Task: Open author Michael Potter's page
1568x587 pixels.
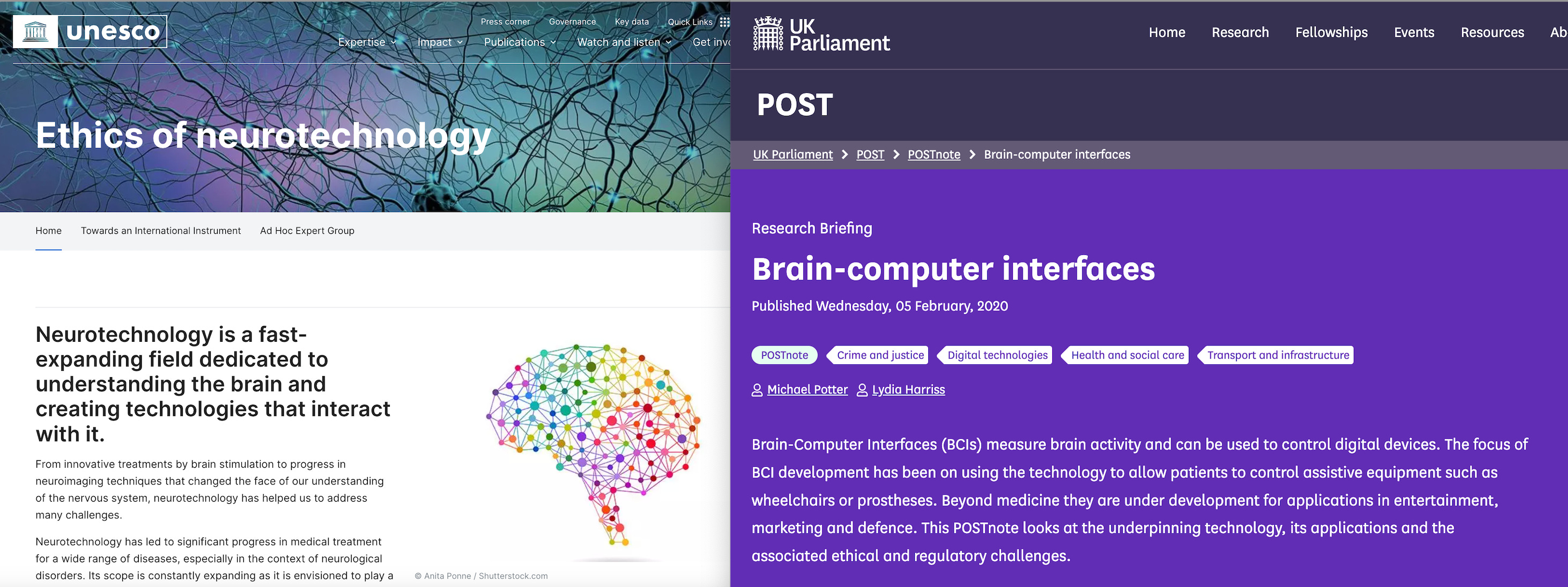Action: click(x=807, y=390)
